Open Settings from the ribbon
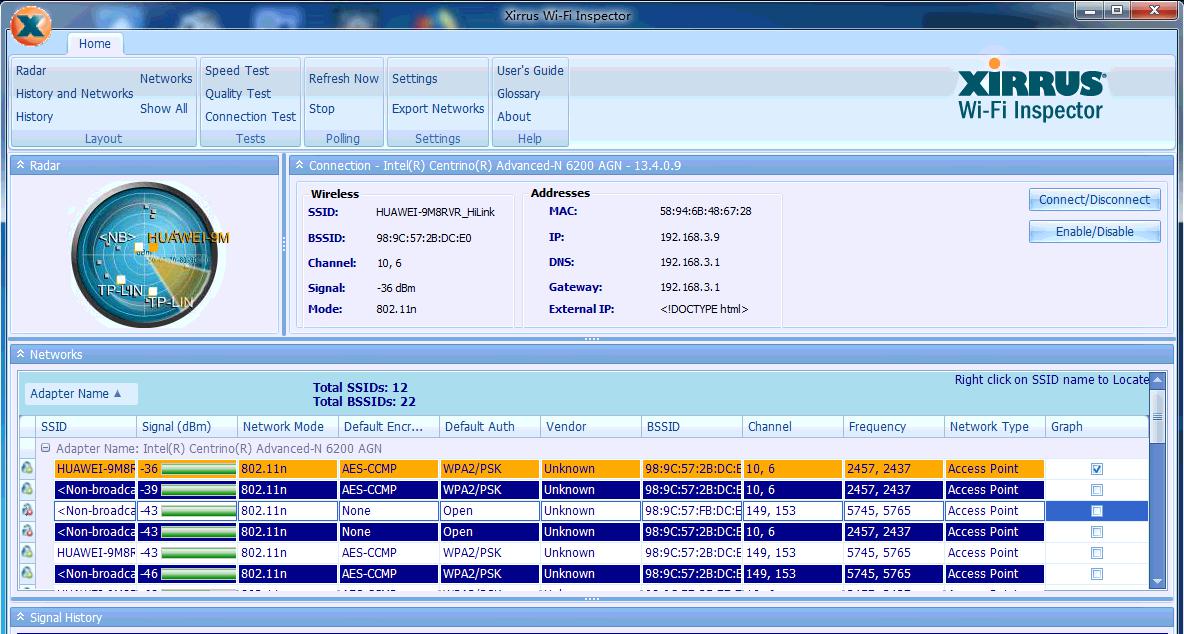 tap(415, 78)
